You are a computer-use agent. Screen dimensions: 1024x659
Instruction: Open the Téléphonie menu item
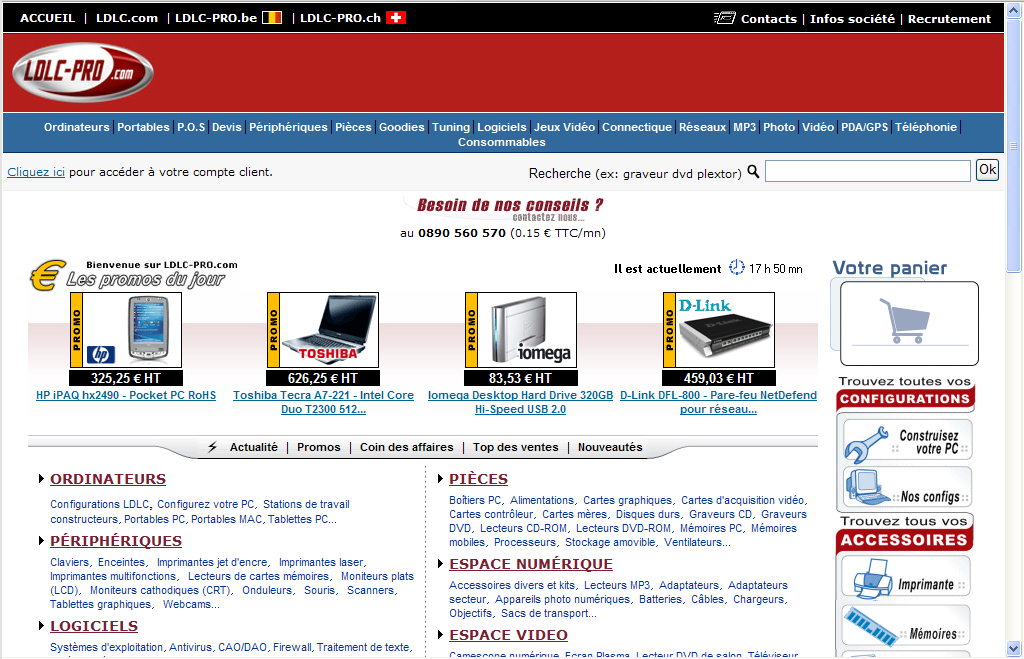pos(925,127)
